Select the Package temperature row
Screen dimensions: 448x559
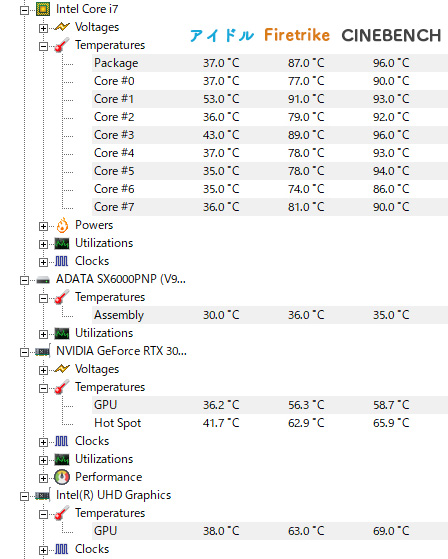[270, 63]
